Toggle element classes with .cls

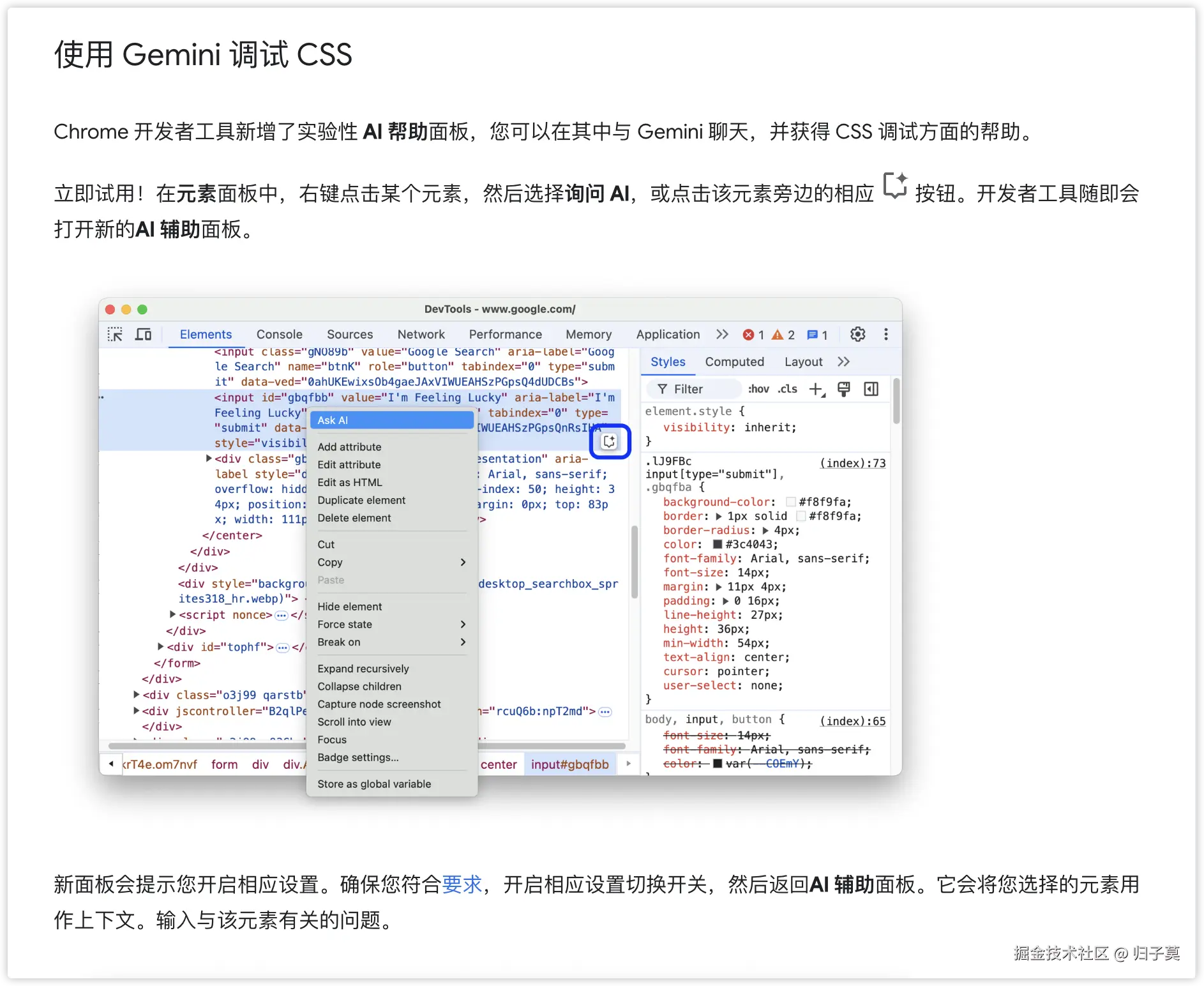pos(788,389)
